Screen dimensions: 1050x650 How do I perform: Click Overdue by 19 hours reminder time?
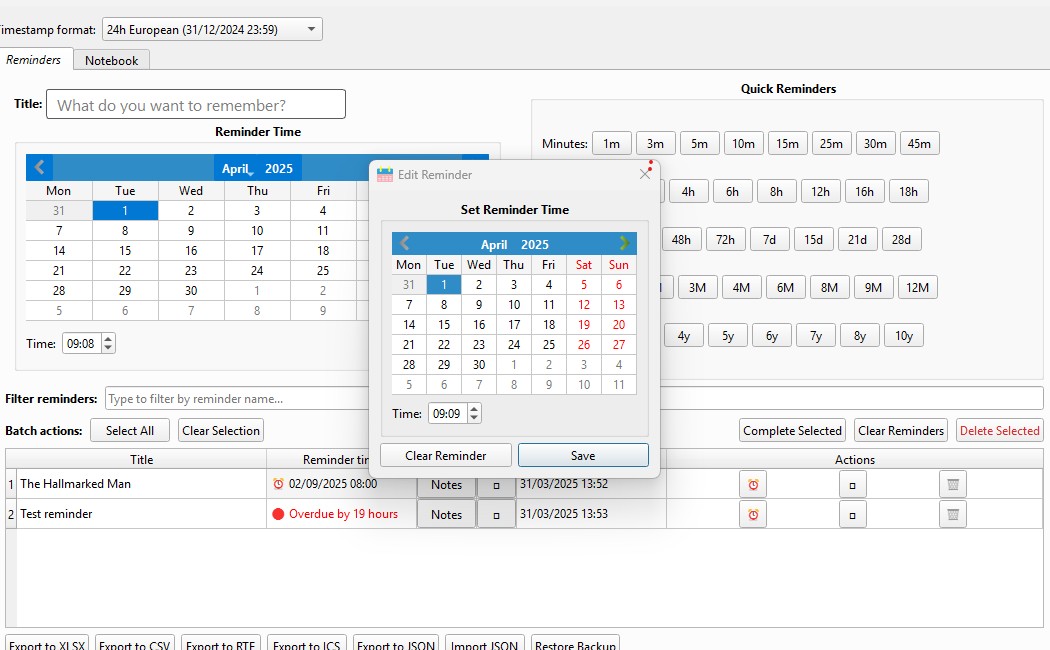(343, 513)
